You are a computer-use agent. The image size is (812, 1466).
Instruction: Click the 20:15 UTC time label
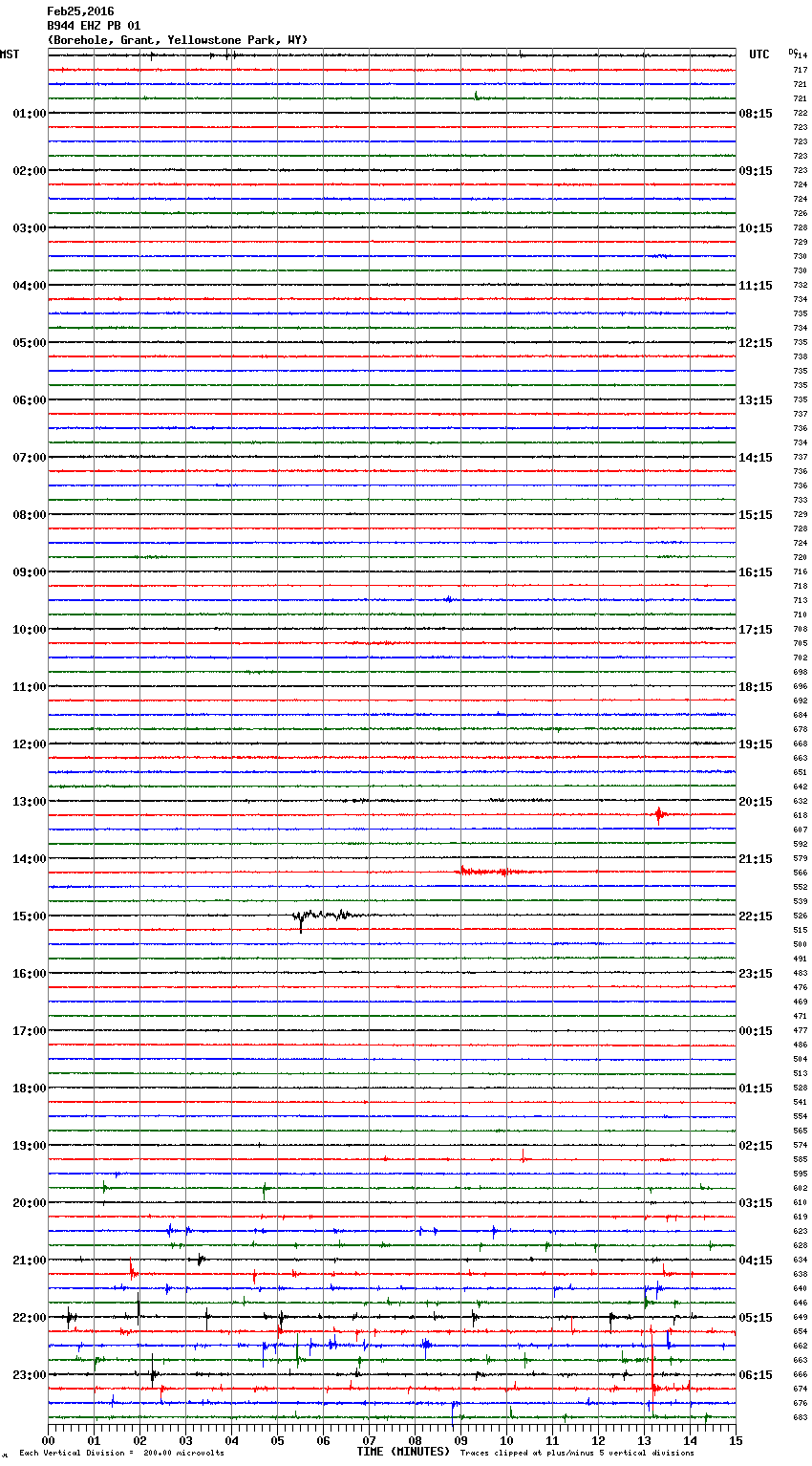point(756,802)
